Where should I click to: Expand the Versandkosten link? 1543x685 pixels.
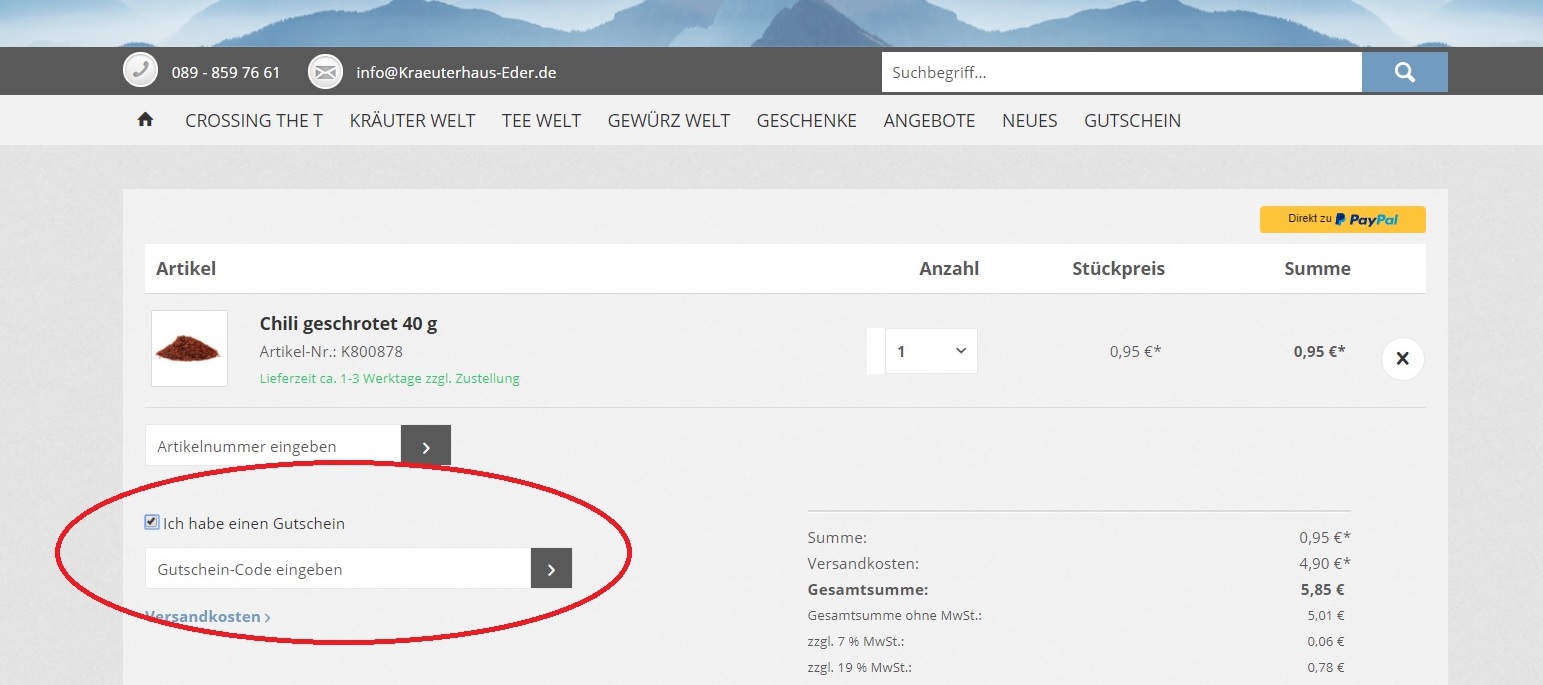pyautogui.click(x=208, y=617)
